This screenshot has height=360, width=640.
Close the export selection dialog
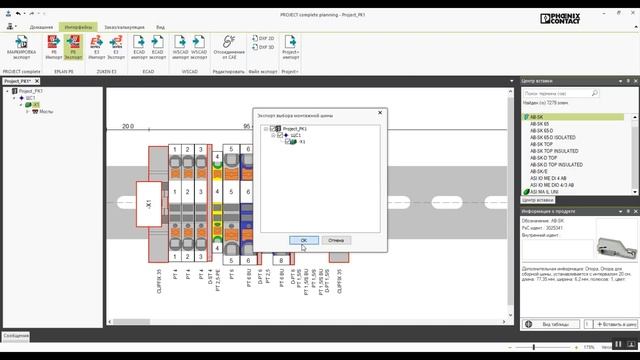(x=380, y=113)
